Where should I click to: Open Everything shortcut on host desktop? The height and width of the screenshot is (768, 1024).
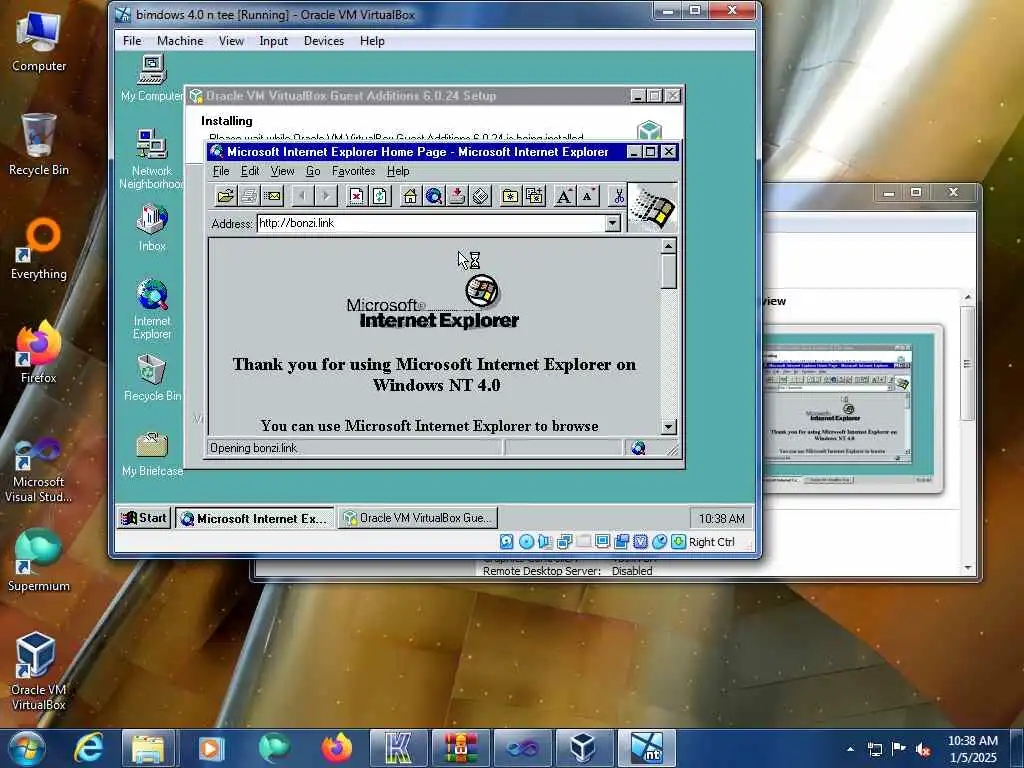[x=39, y=249]
